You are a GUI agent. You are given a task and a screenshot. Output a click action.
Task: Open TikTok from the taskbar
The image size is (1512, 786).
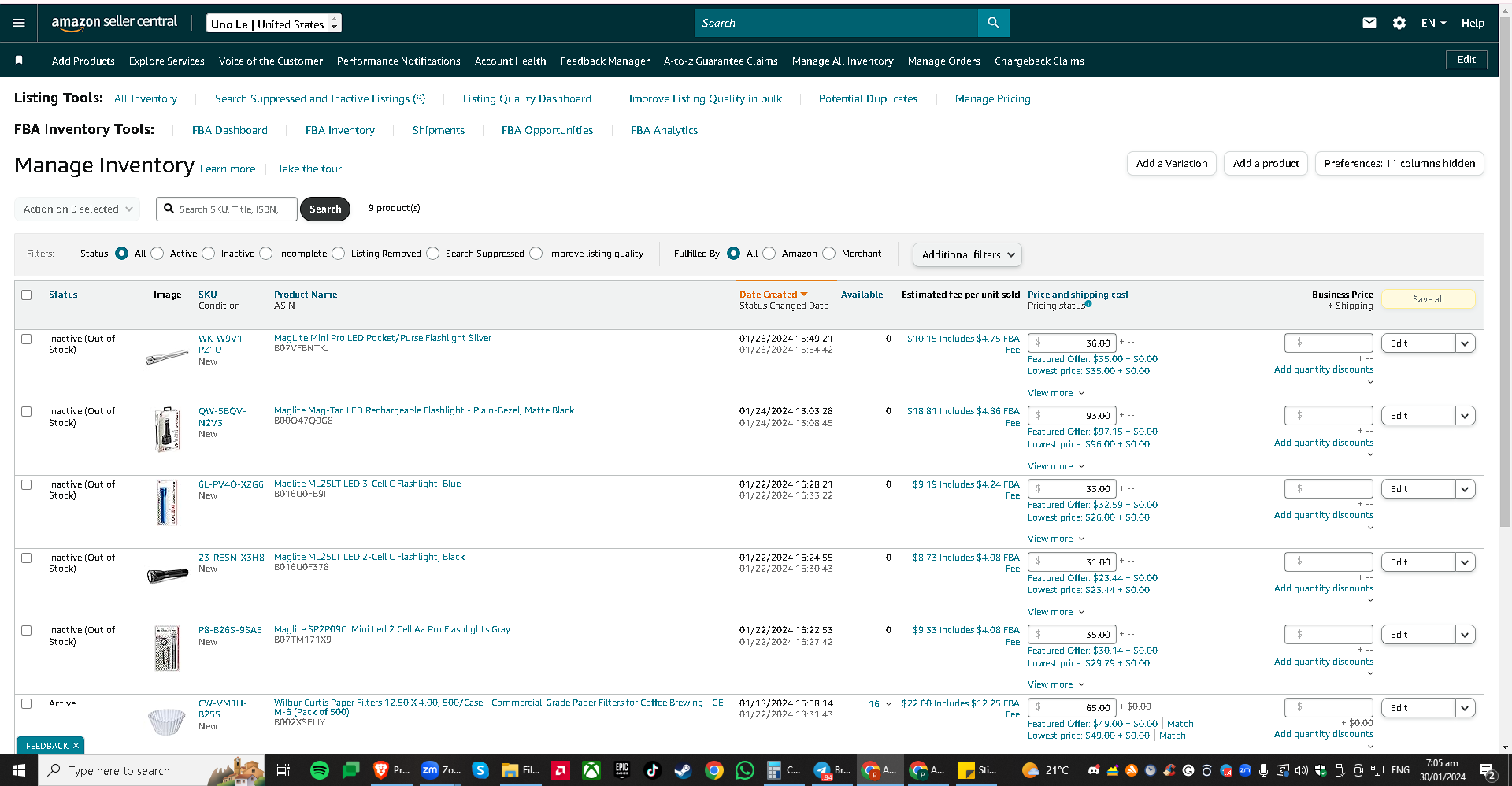point(652,770)
